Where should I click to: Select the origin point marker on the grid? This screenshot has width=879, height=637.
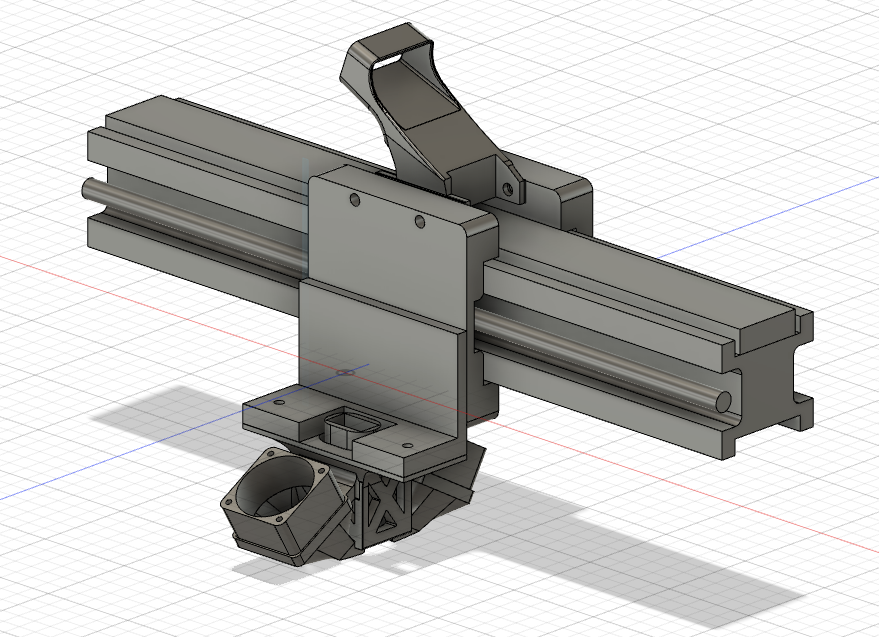(x=345, y=372)
